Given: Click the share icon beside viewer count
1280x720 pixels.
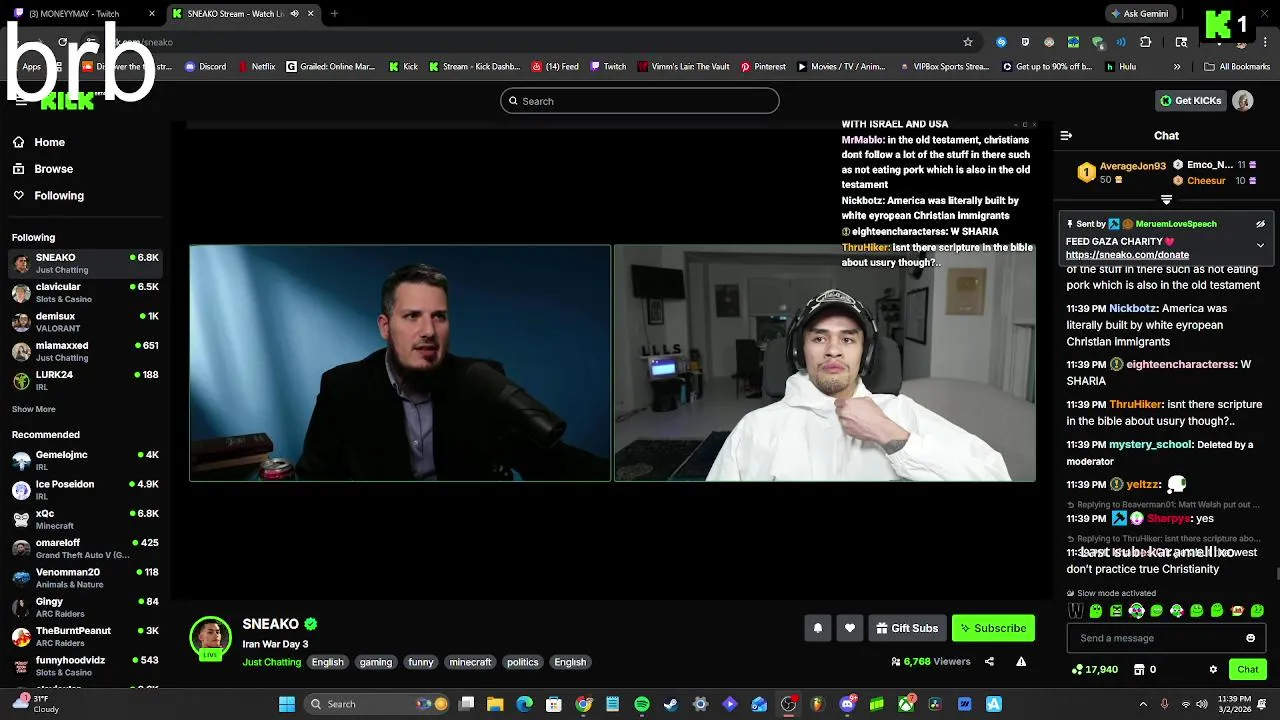Looking at the screenshot, I should coord(989,661).
